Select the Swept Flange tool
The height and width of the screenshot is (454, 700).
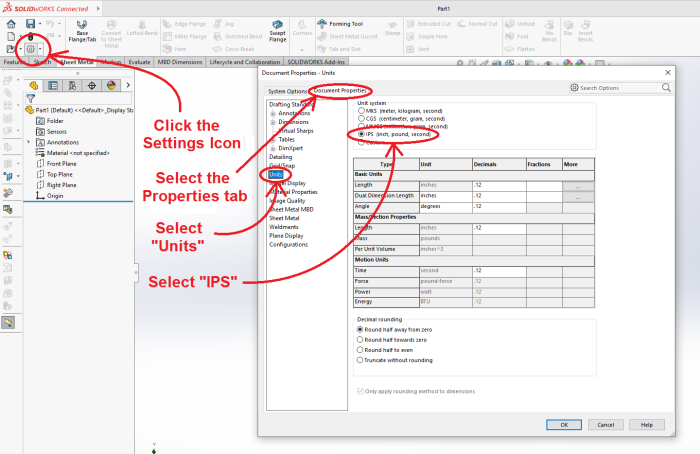277,29
